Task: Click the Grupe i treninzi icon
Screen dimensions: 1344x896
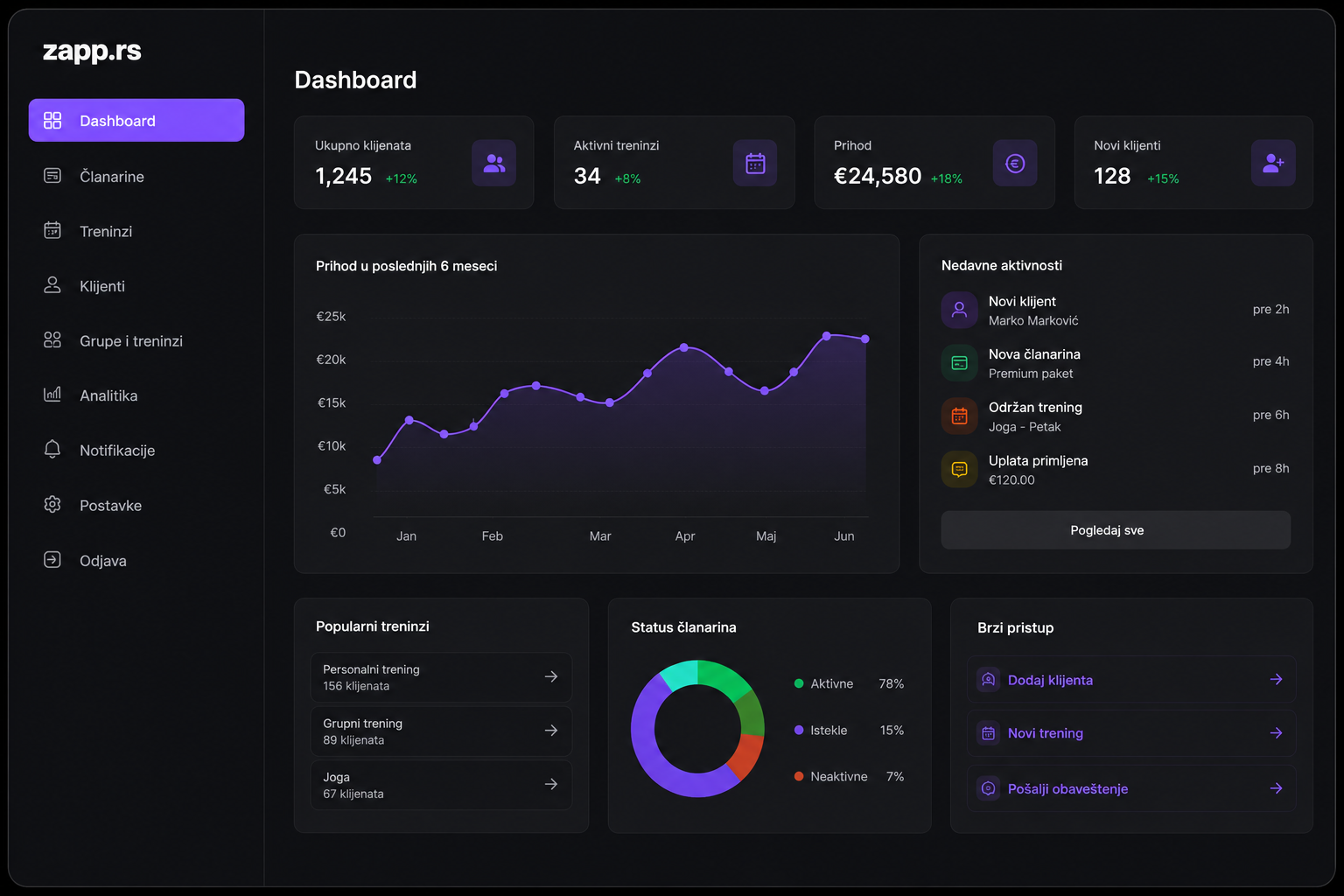Action: (x=52, y=339)
